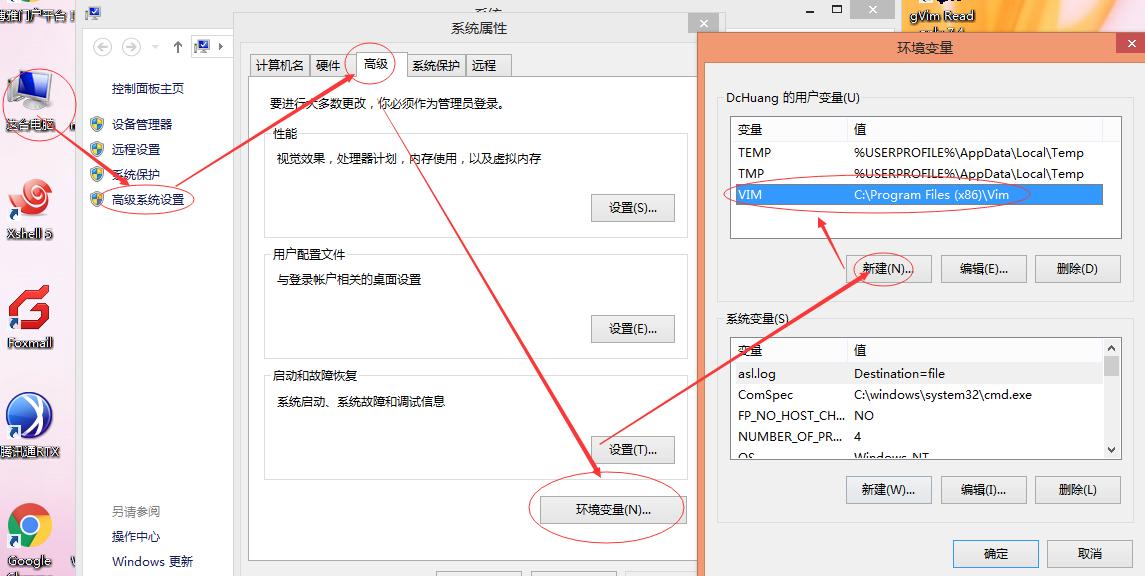Switch to the 硬件 tab
The height and width of the screenshot is (576, 1145).
tap(328, 65)
